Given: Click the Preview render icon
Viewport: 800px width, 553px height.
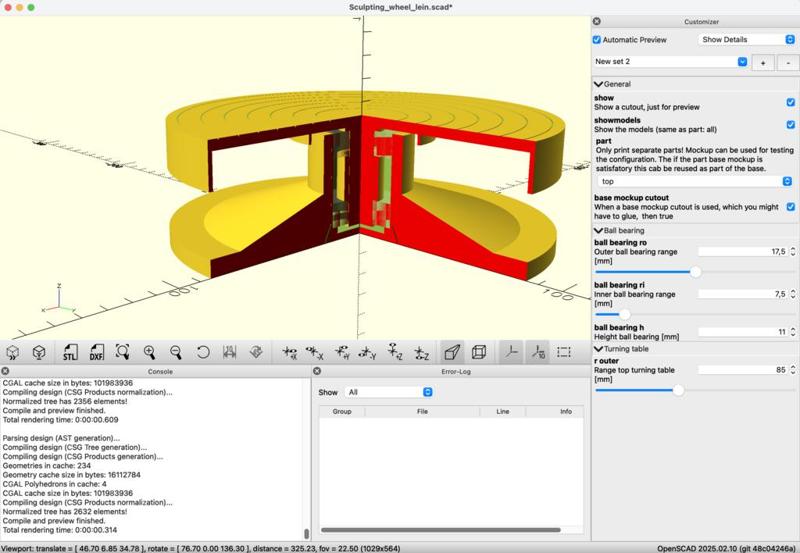Looking at the screenshot, I should (13, 352).
